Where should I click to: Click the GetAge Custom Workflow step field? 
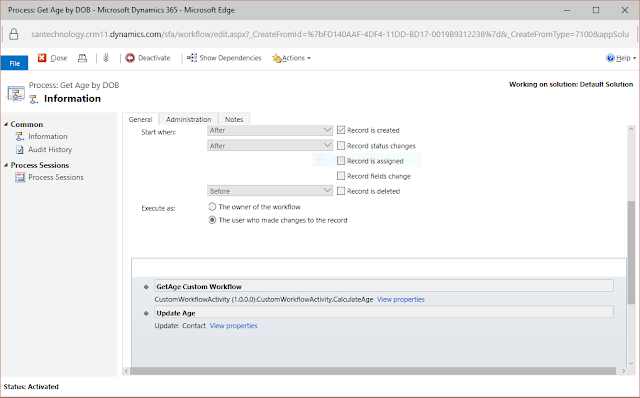pos(384,286)
